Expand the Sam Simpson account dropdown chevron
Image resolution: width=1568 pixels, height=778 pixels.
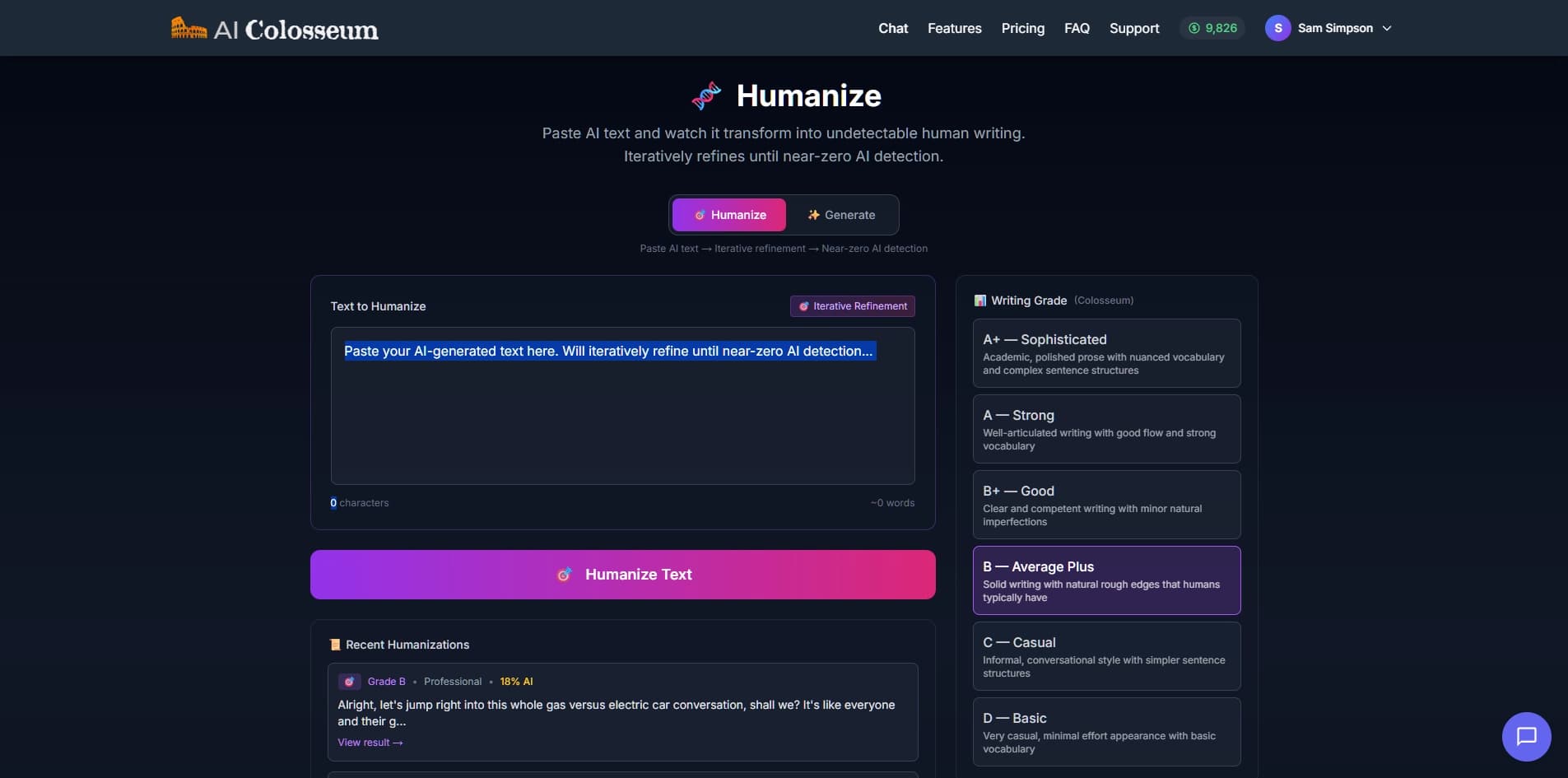(x=1387, y=28)
